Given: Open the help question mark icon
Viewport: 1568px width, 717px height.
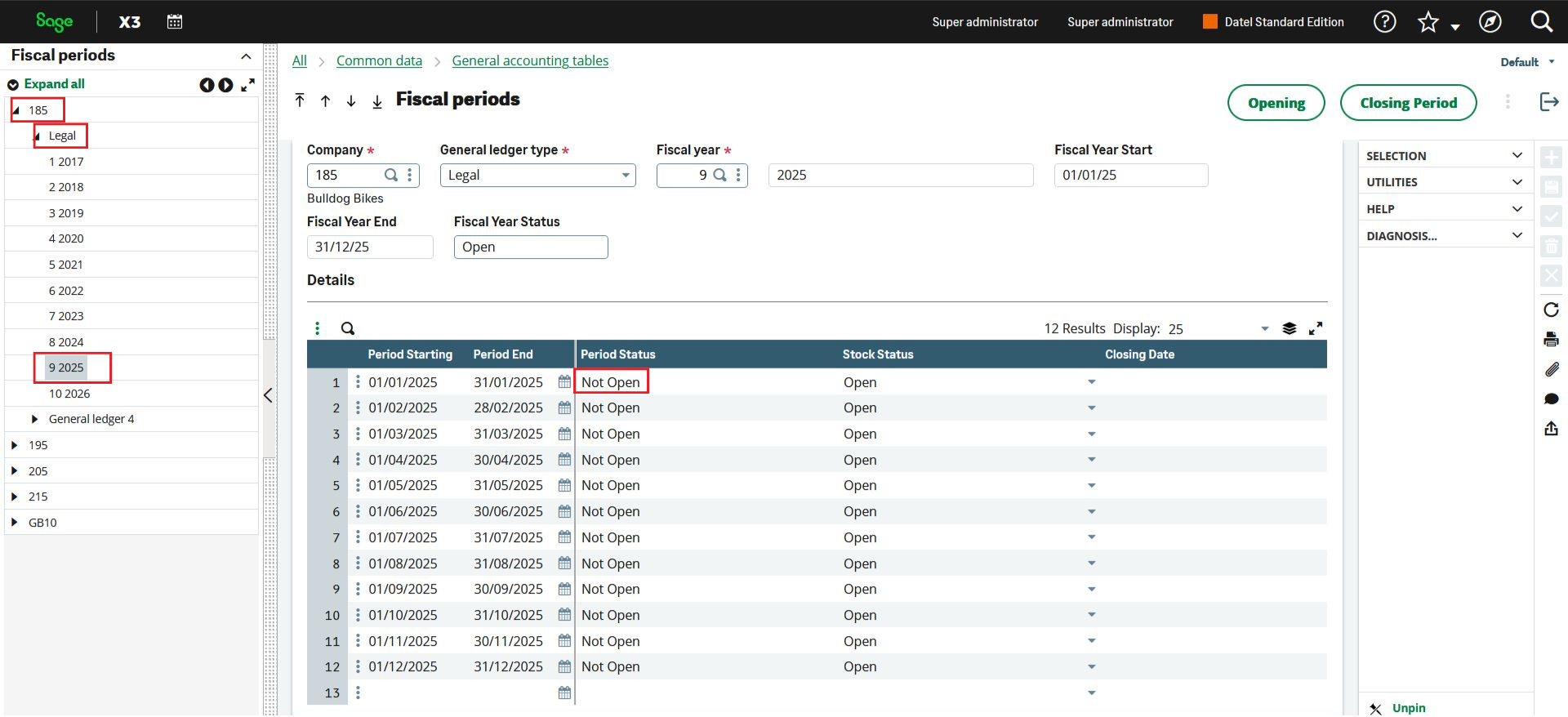Looking at the screenshot, I should 1384,22.
